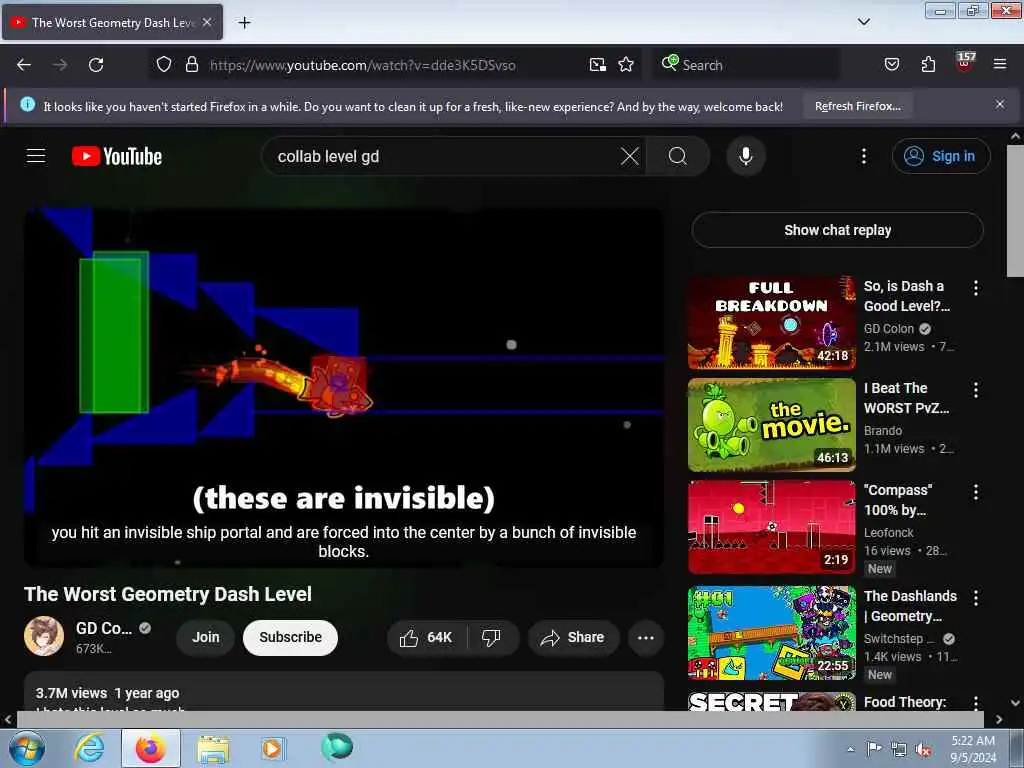Click the muted volume tray icon
The image size is (1024, 768).
[x=923, y=749]
